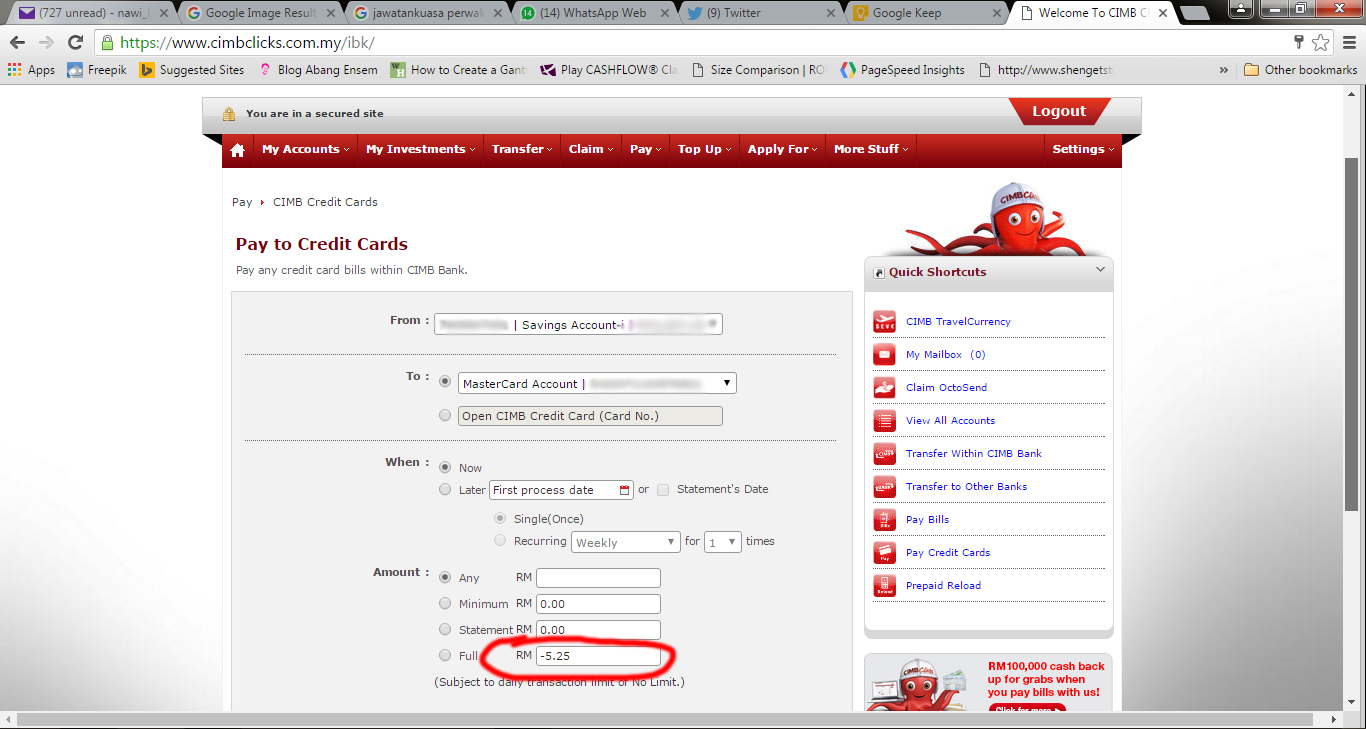Click the green secure padlock in address bar
The height and width of the screenshot is (729, 1366).
click(107, 43)
